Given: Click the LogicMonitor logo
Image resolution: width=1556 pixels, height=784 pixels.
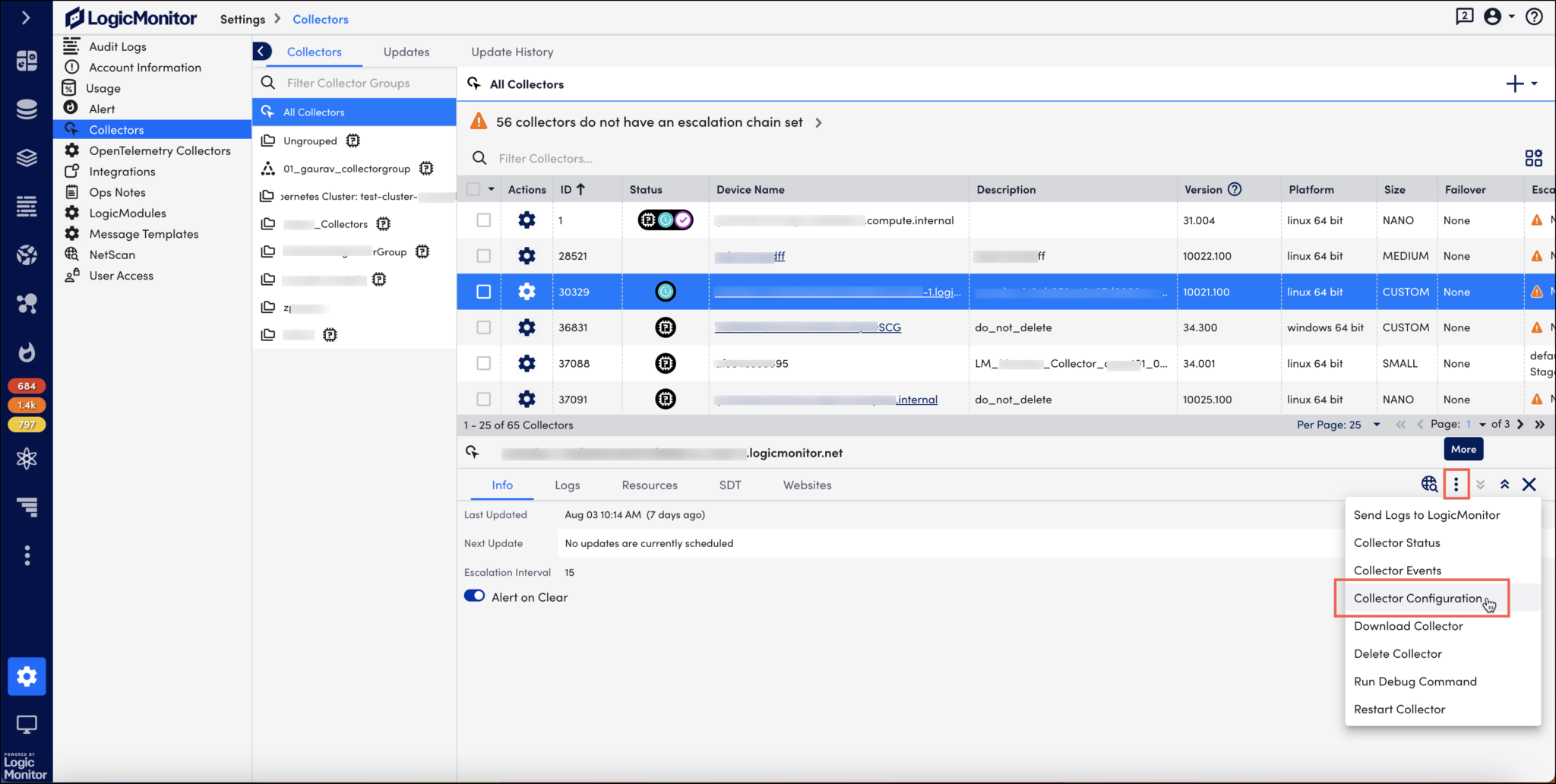Looking at the screenshot, I should pos(131,17).
